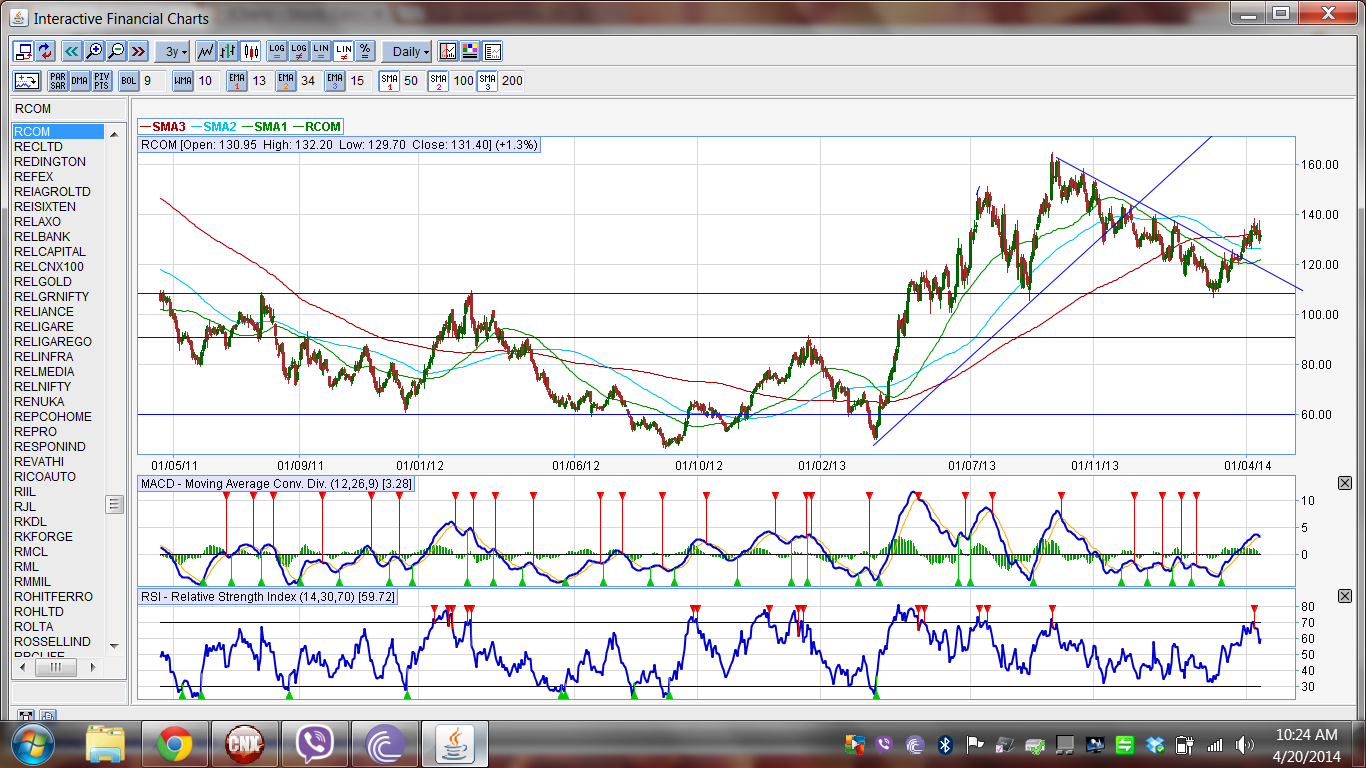This screenshot has width=1366, height=768.
Task: Click the Bluetooth icon in the system tray
Action: tap(945, 745)
